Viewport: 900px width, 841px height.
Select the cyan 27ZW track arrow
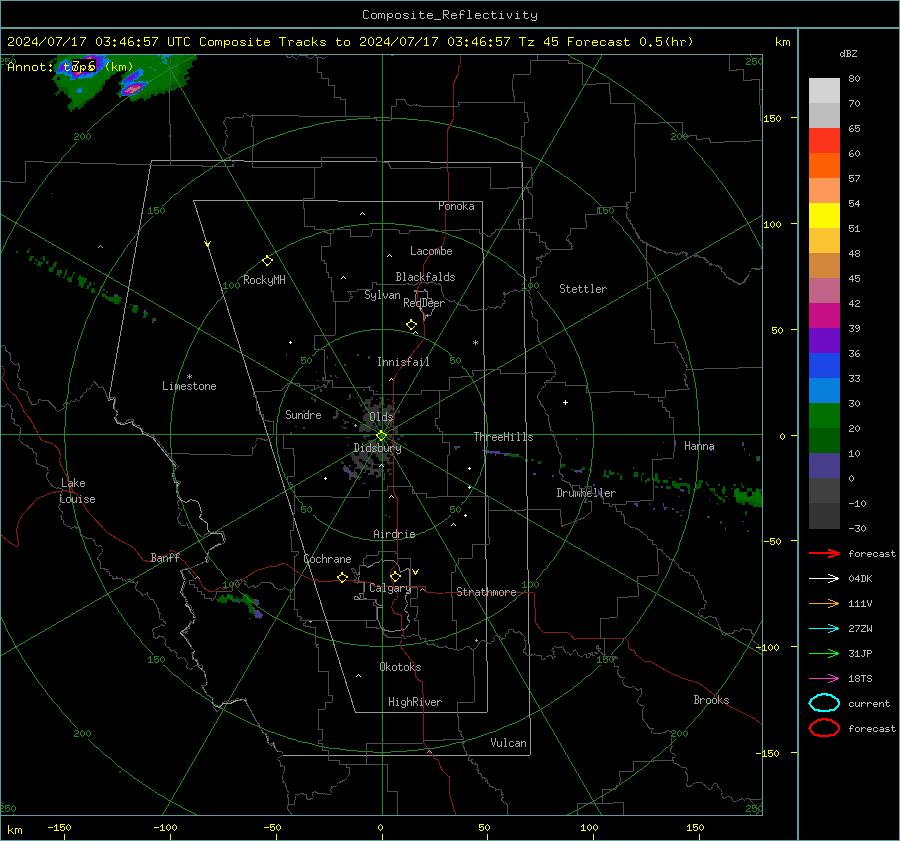tap(824, 629)
